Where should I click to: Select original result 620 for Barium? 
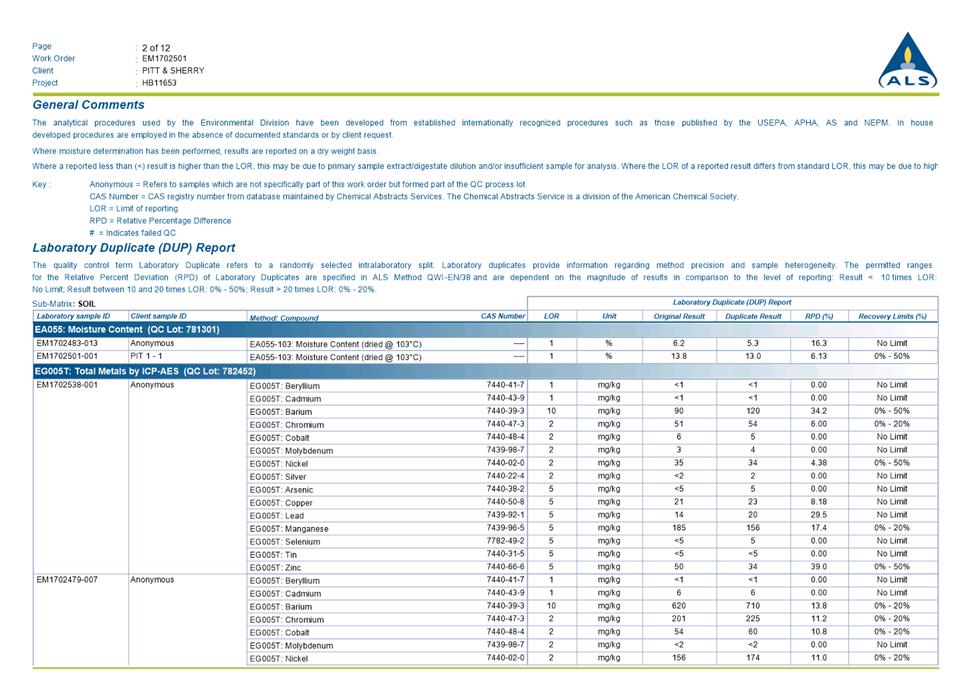678,605
